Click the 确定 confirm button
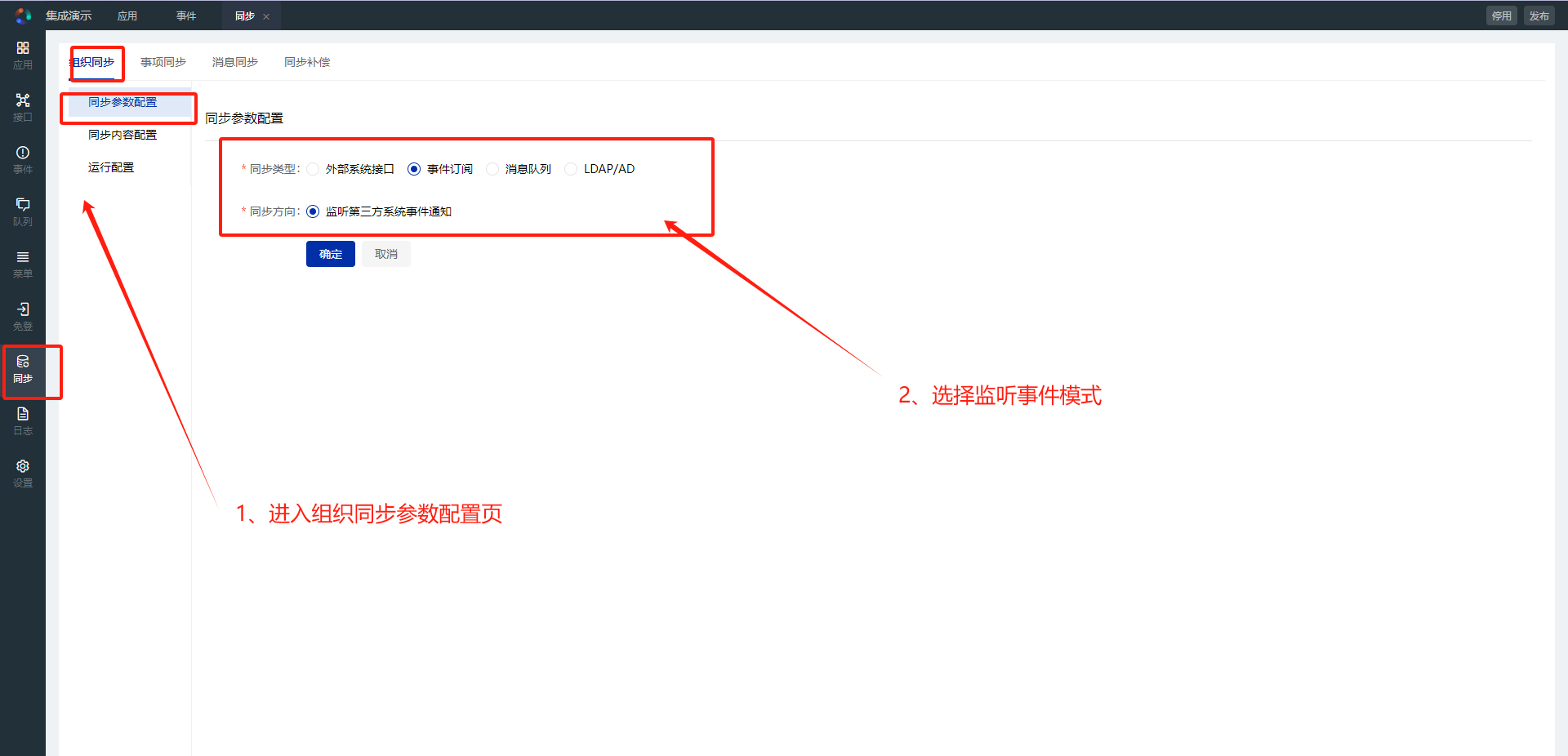Viewport: 1568px width, 756px height. [x=331, y=254]
